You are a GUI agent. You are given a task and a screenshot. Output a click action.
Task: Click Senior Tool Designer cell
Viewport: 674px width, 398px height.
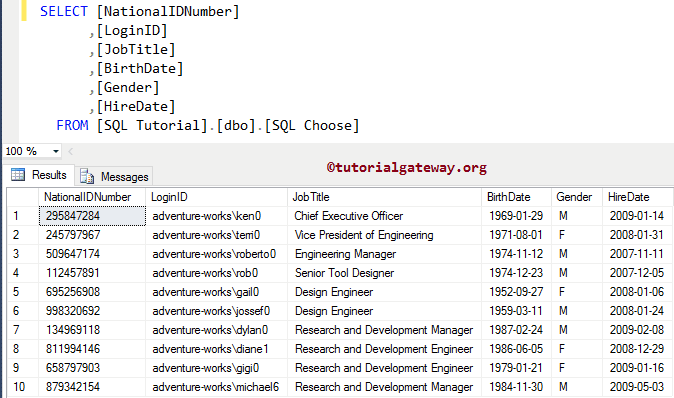point(384,272)
